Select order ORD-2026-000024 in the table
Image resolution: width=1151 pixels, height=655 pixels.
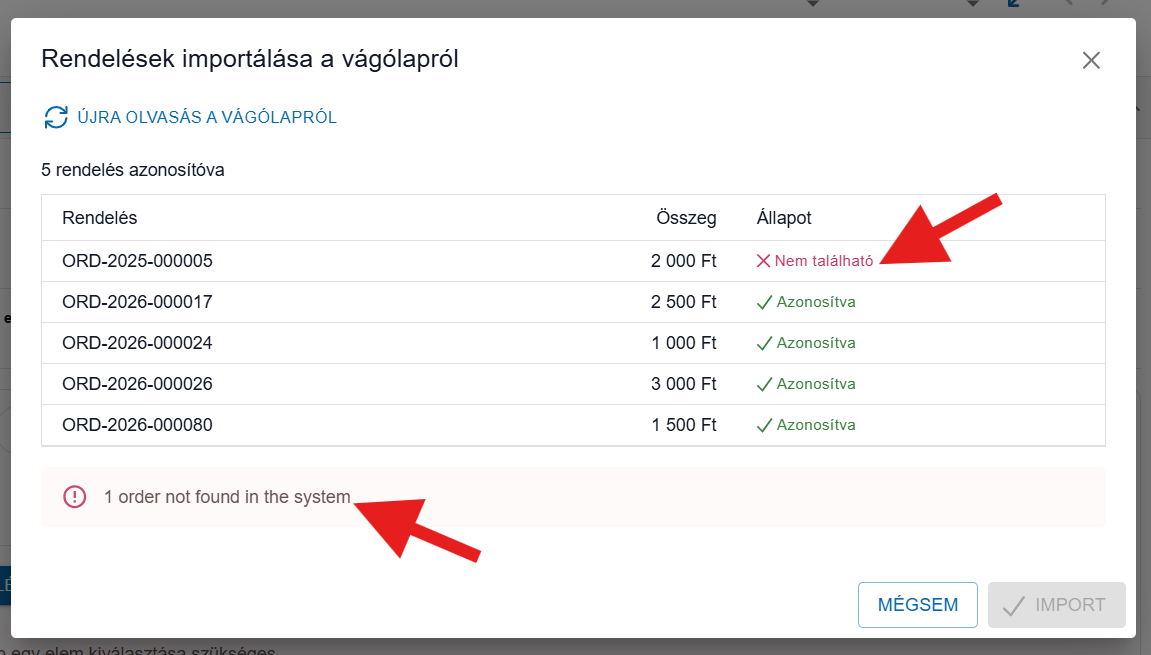click(138, 343)
